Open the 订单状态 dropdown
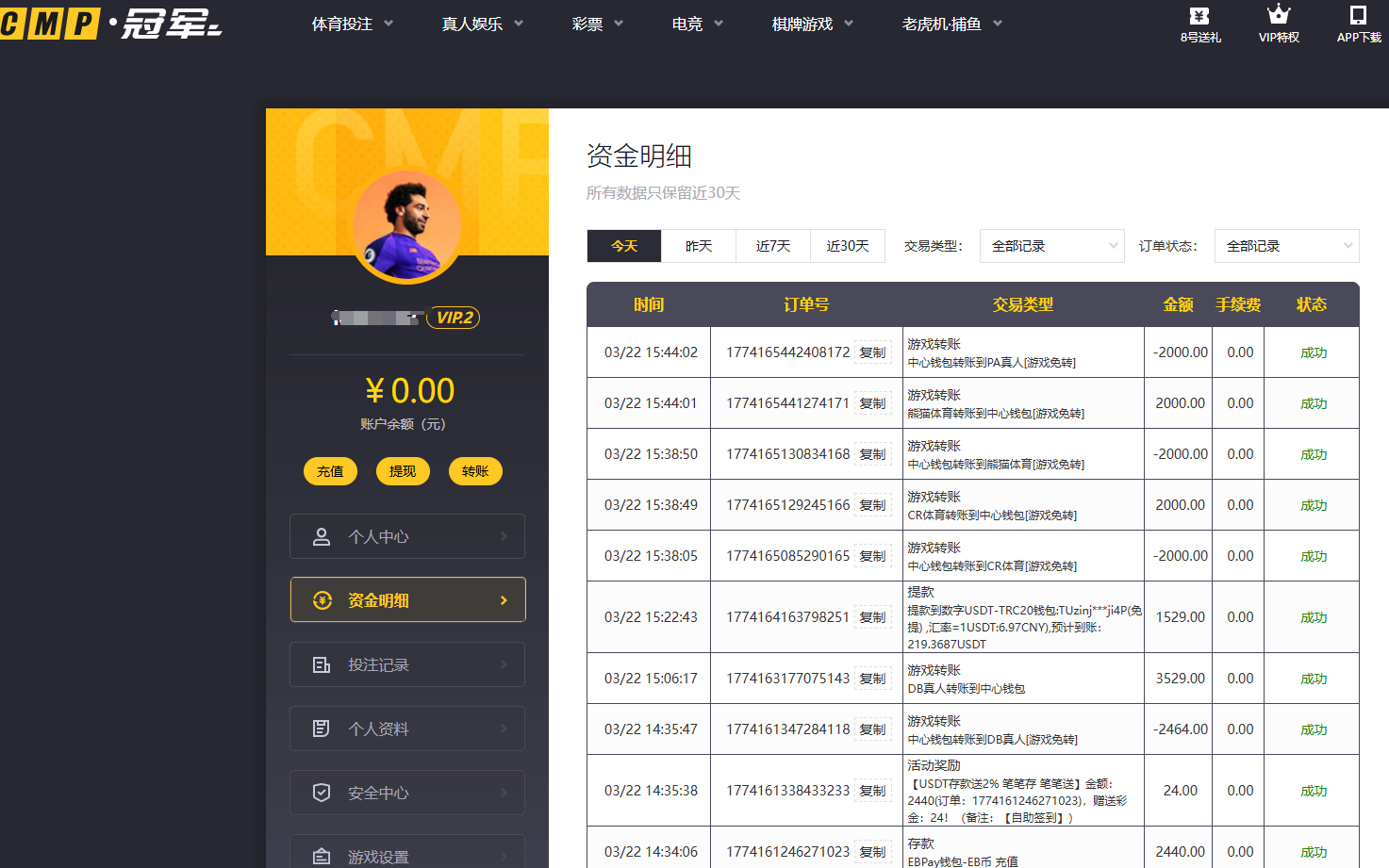The image size is (1389, 868). (x=1286, y=246)
